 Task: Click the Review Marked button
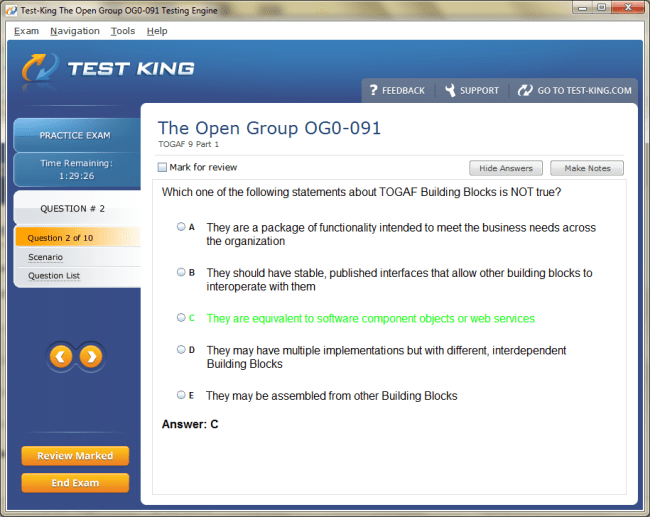[x=75, y=456]
